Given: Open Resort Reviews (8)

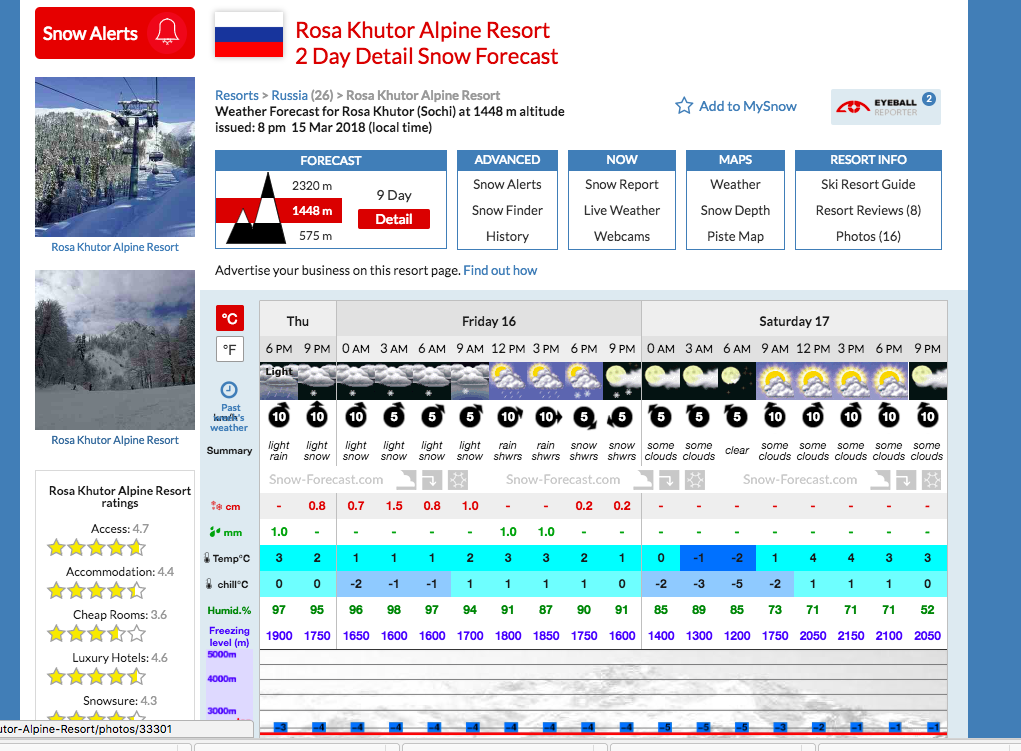Looking at the screenshot, I should [x=868, y=210].
